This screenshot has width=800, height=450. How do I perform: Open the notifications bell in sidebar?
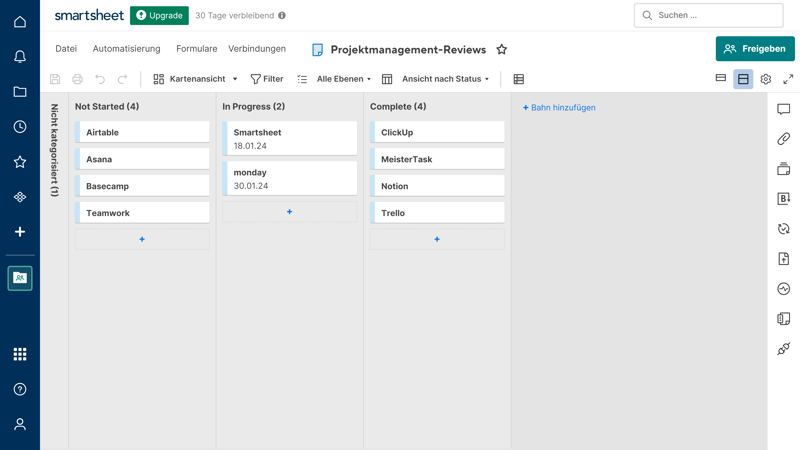point(20,57)
